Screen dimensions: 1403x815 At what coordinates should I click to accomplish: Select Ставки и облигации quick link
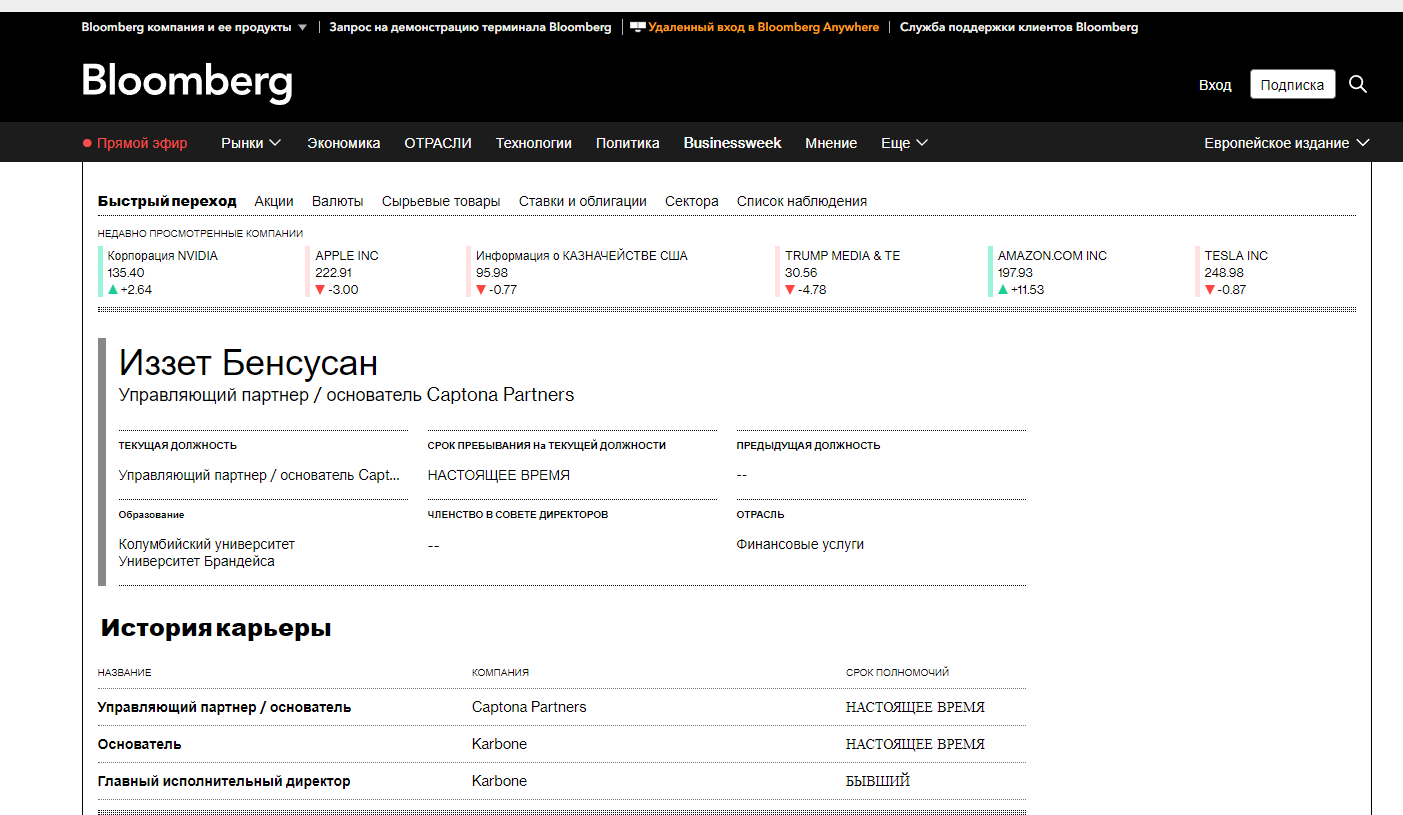click(583, 201)
